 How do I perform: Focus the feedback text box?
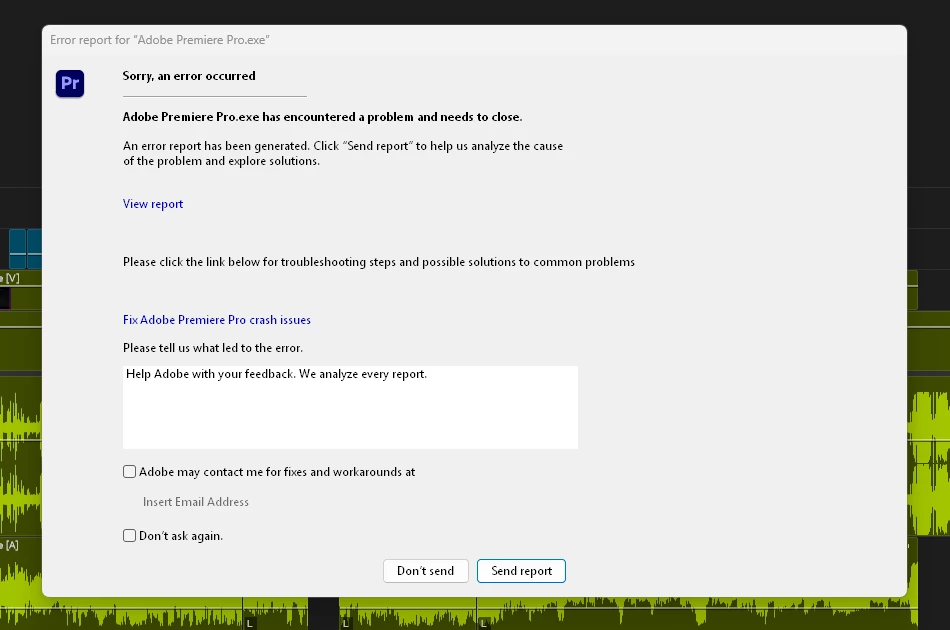(350, 407)
